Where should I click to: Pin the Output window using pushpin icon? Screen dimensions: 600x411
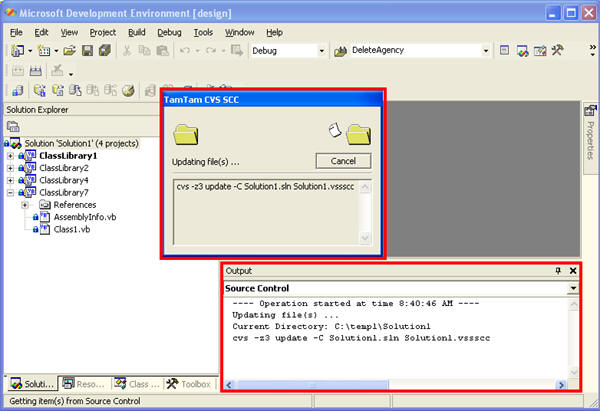(558, 271)
